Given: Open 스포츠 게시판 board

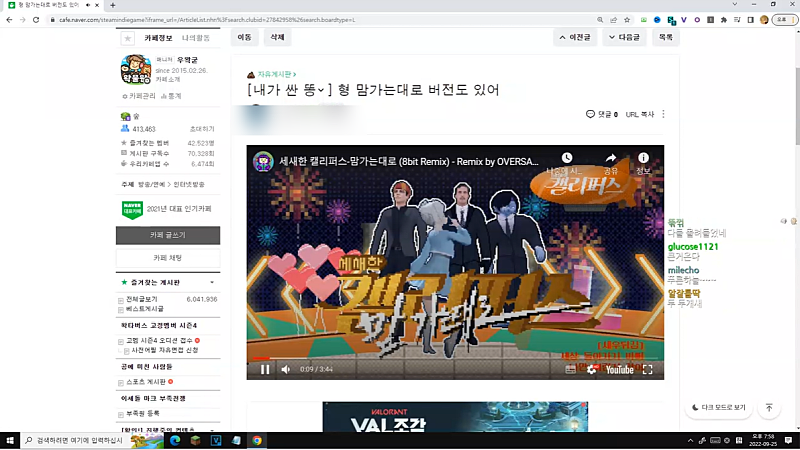Looking at the screenshot, I should (x=146, y=382).
